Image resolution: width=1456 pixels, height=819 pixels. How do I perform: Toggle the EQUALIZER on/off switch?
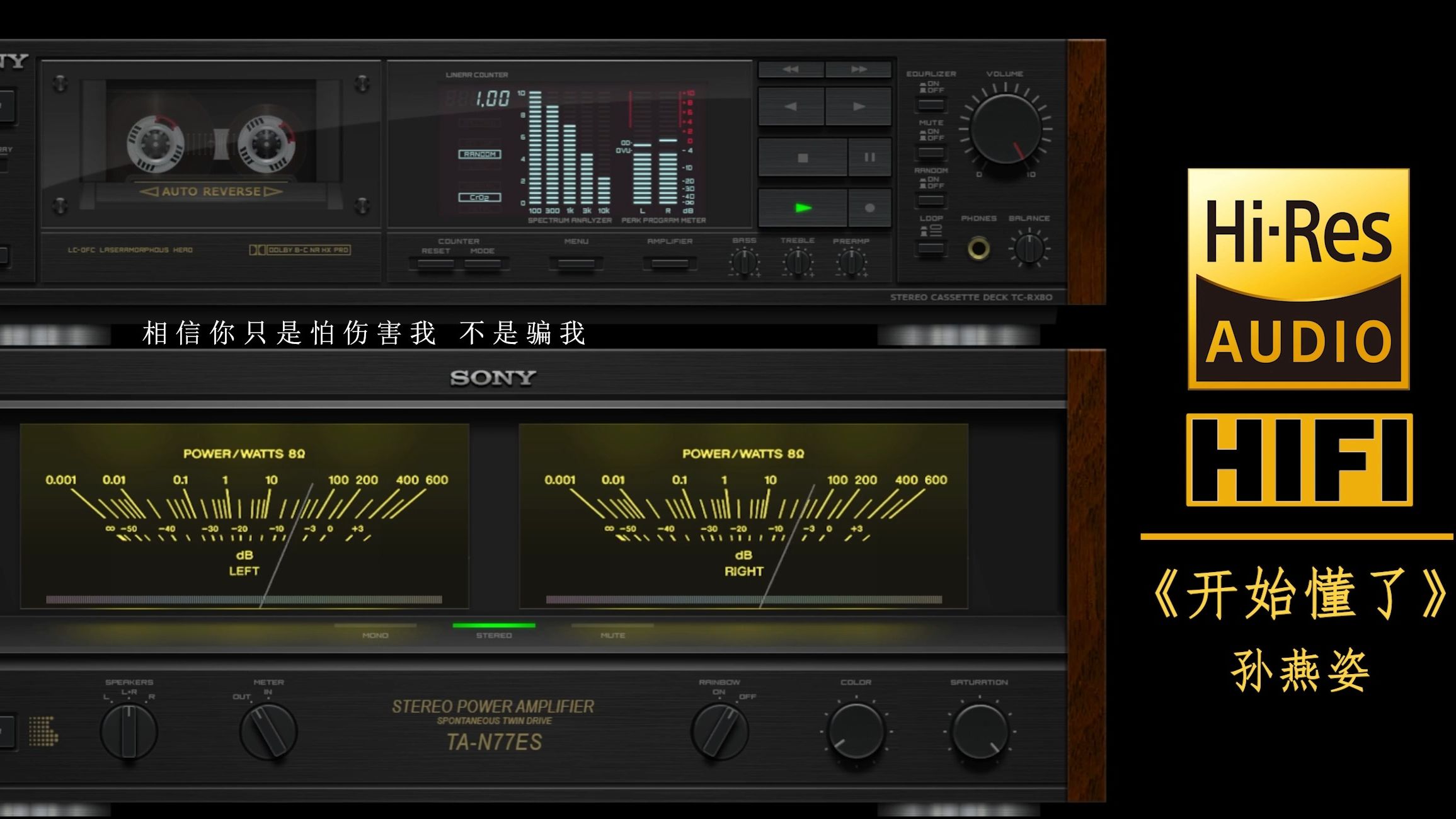click(x=931, y=105)
